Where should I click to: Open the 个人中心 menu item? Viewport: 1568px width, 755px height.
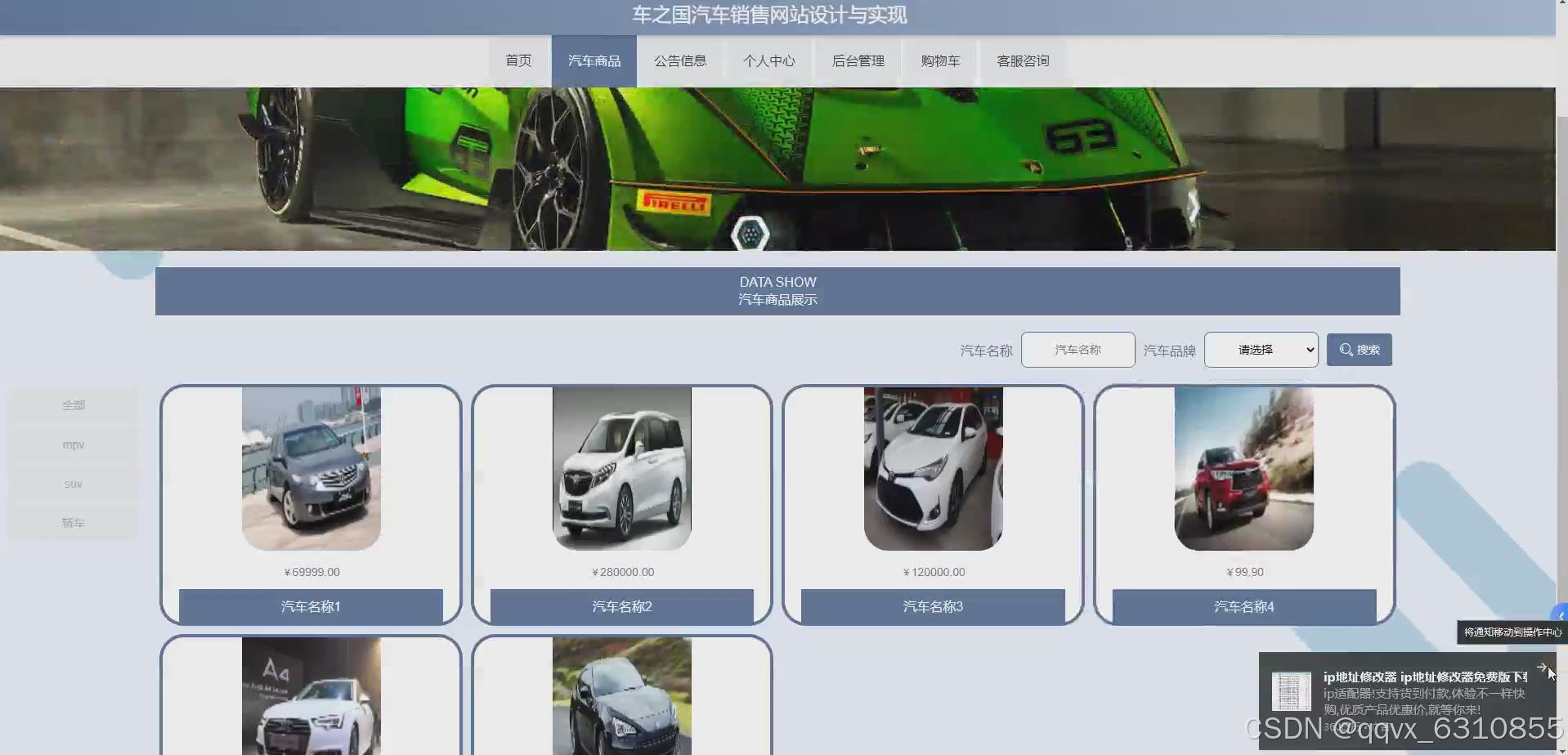click(x=768, y=61)
